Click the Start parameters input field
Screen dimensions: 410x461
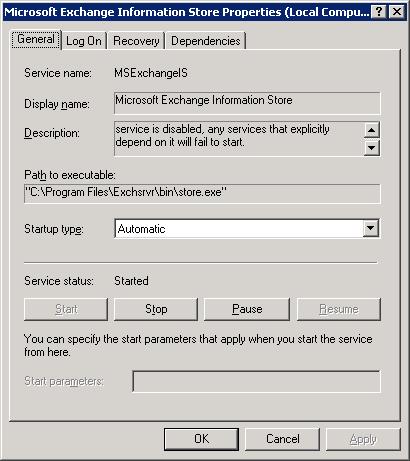pyautogui.click(x=256, y=381)
